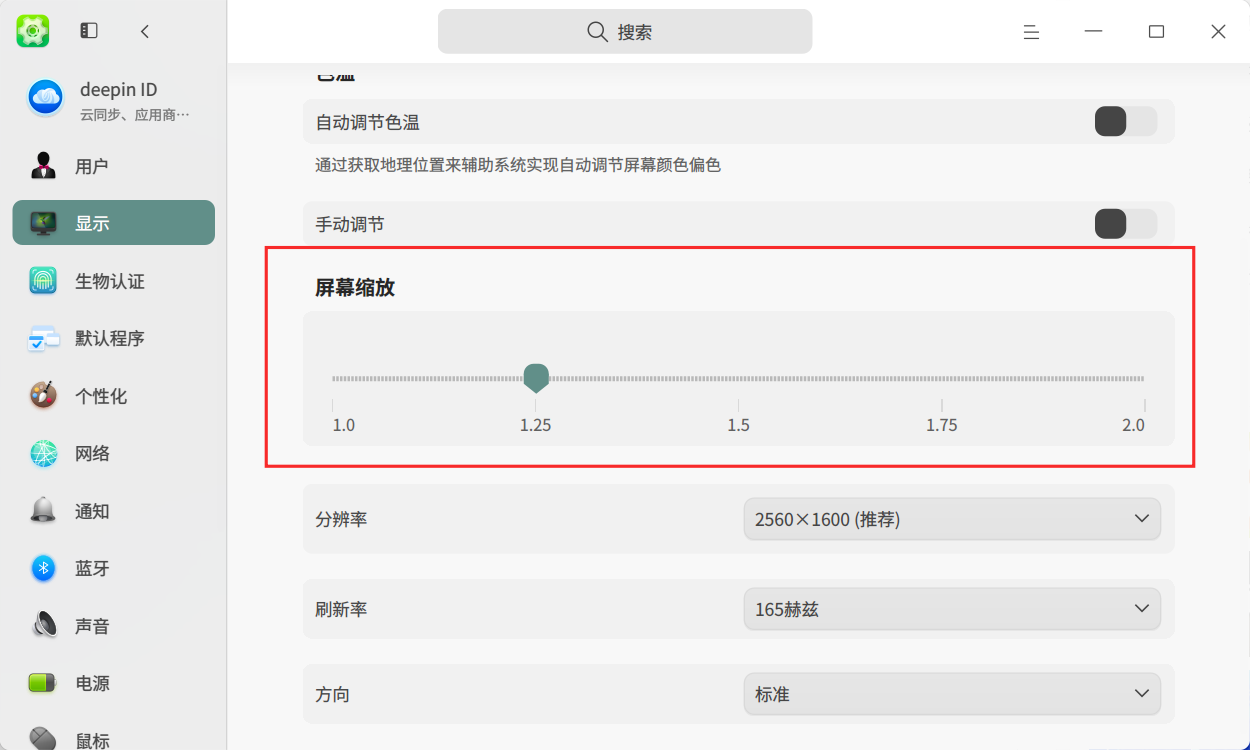Open the 分辨率 resolution dropdown
1250x750 pixels.
coord(952,519)
